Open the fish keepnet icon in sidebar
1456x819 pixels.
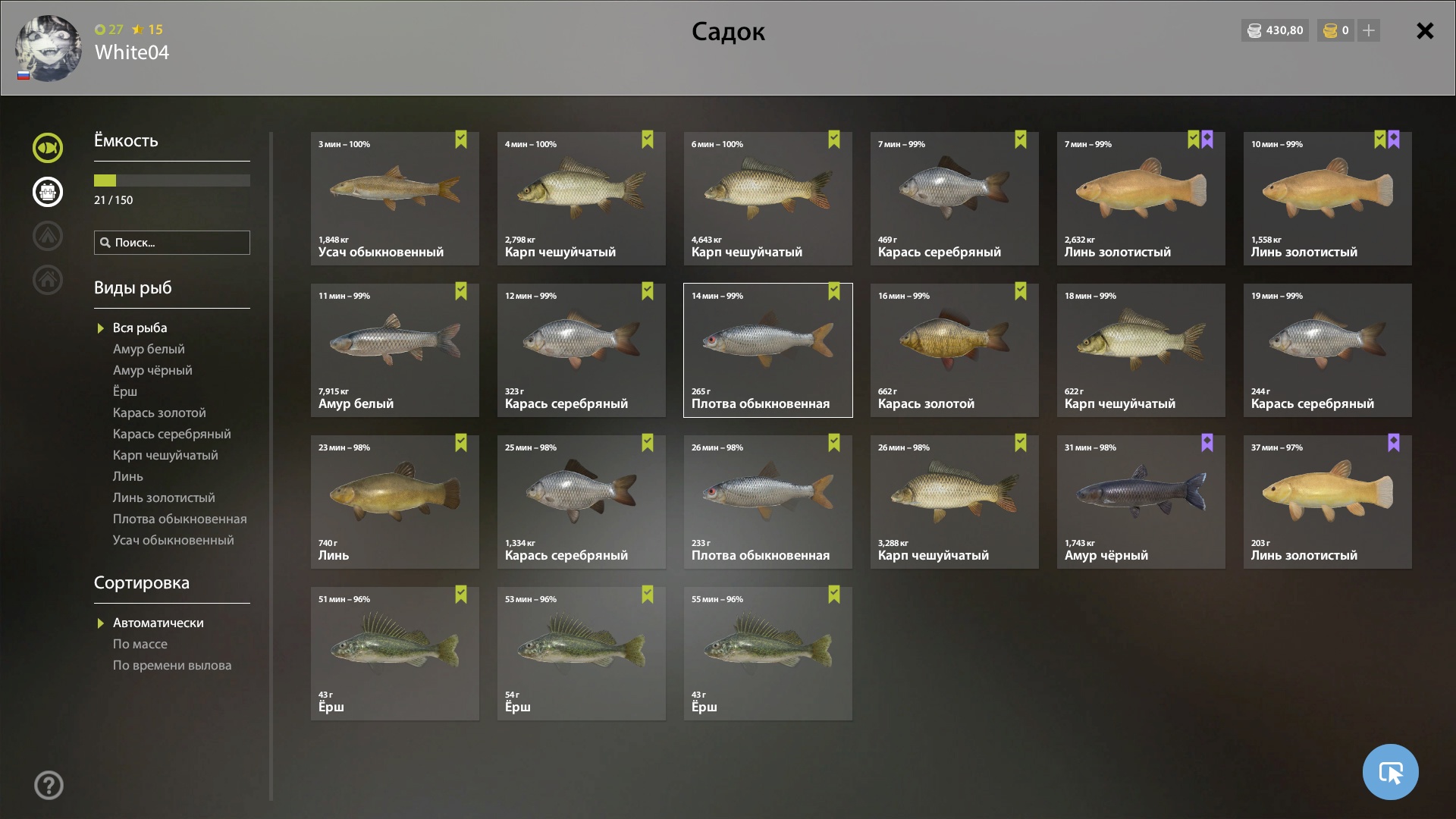(x=48, y=148)
